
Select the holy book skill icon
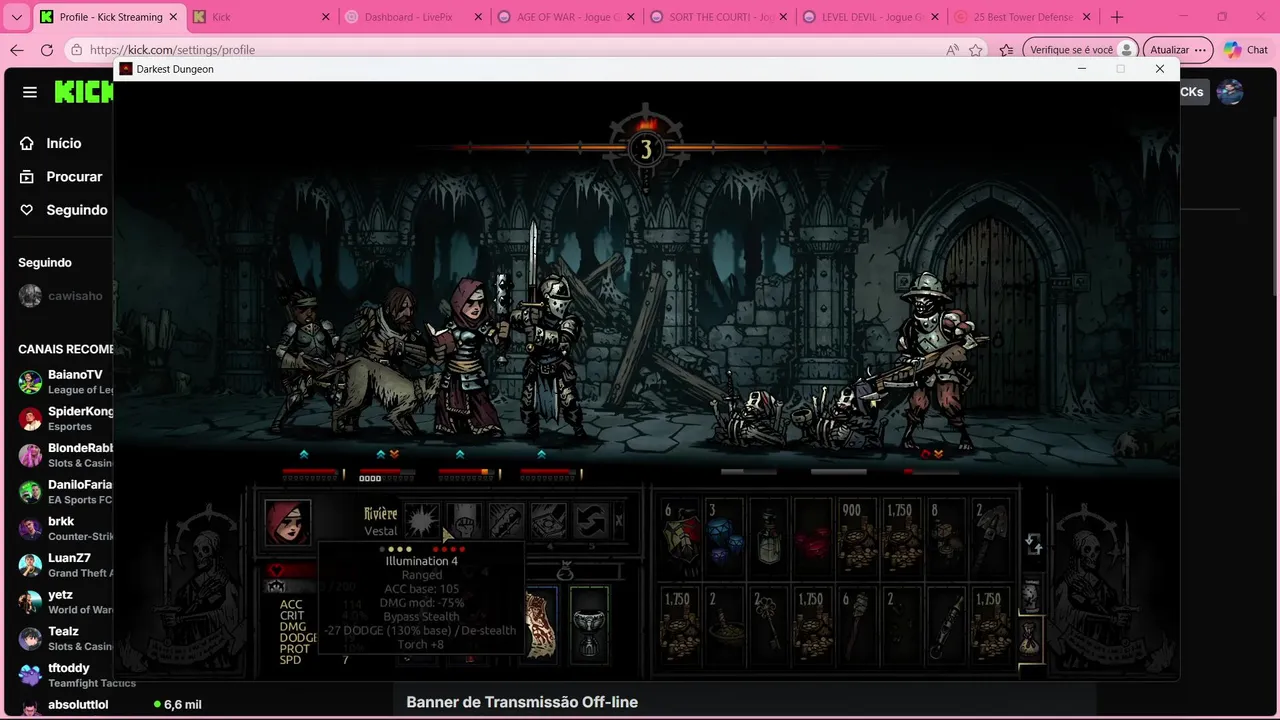tap(549, 520)
